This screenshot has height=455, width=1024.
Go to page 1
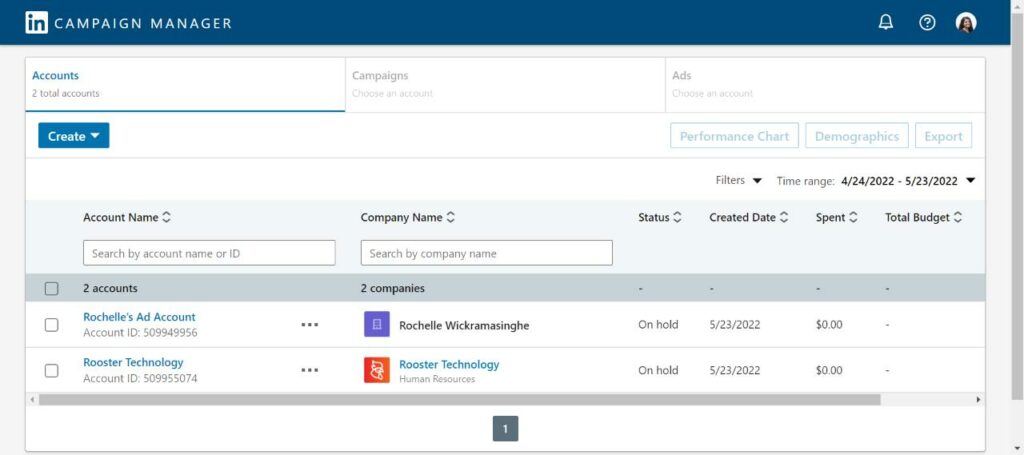click(505, 429)
